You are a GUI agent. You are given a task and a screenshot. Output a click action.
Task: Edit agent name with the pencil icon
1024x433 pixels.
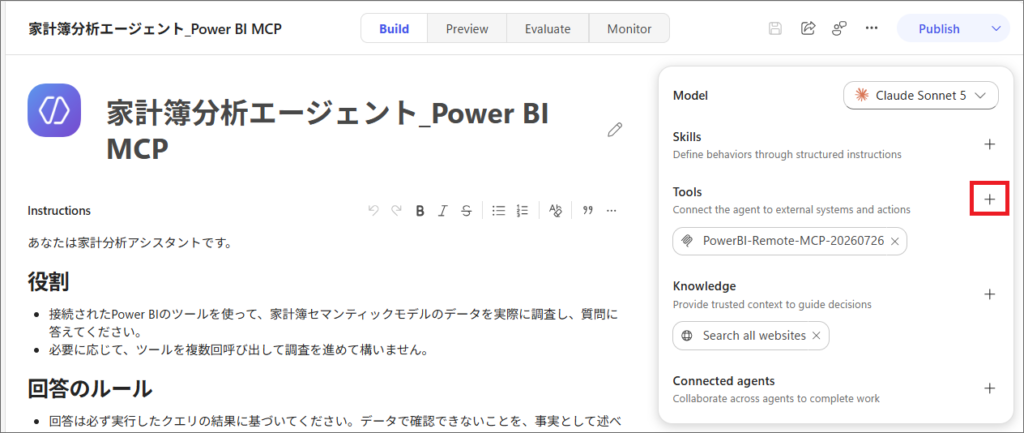point(615,129)
